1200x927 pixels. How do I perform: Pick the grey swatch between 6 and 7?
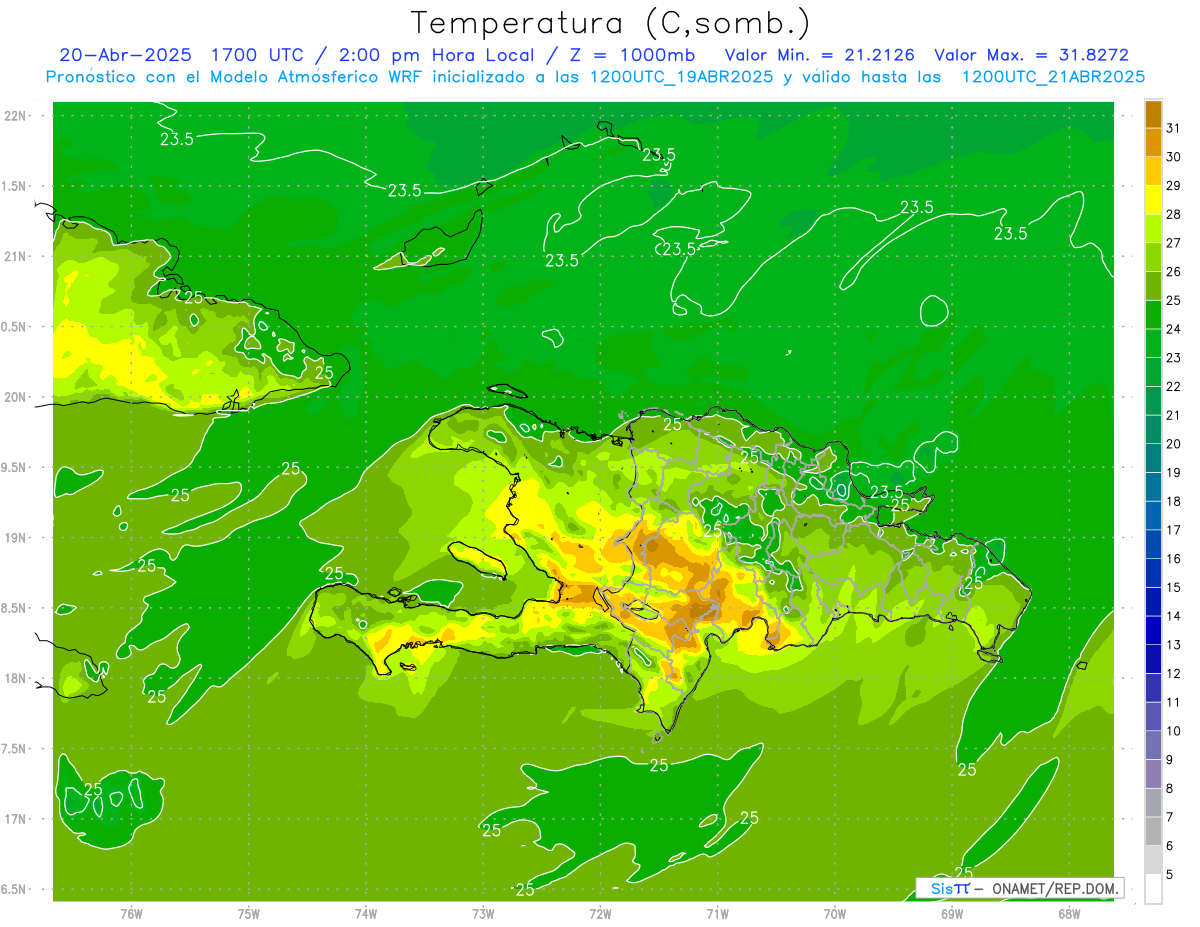click(1153, 831)
